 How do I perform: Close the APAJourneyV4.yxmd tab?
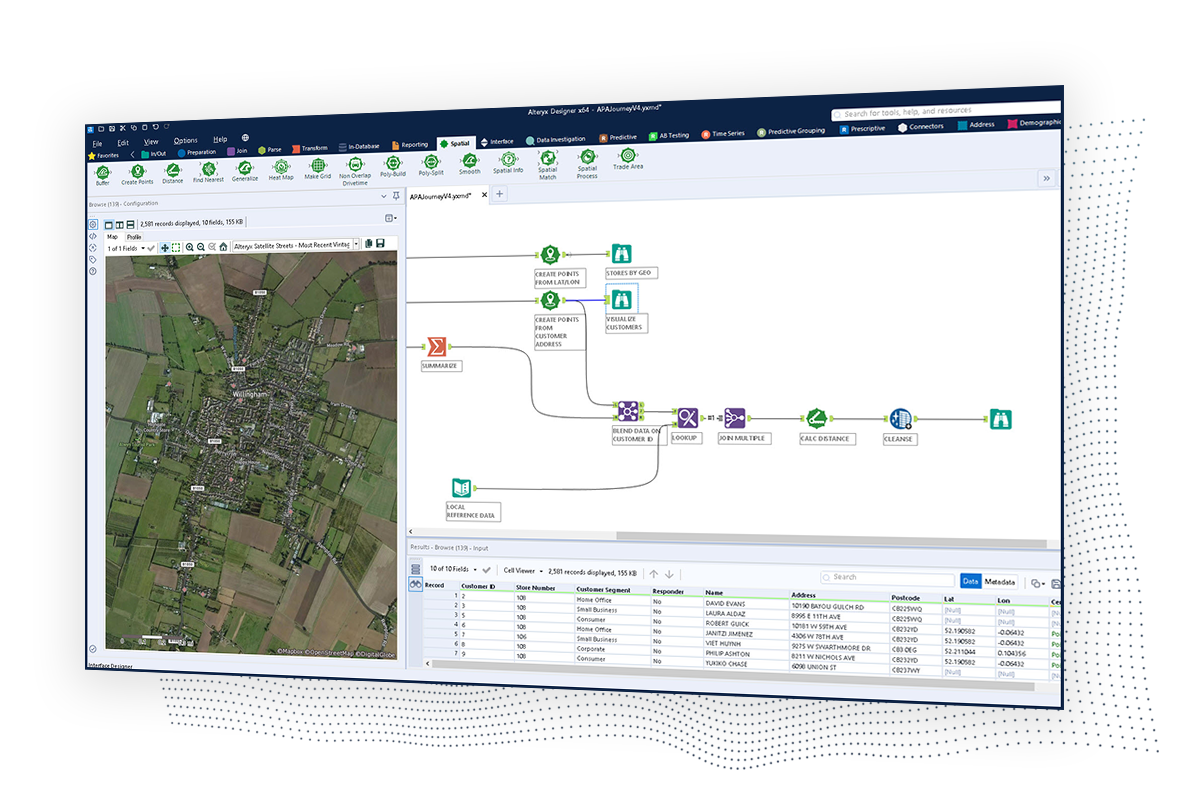[x=484, y=195]
